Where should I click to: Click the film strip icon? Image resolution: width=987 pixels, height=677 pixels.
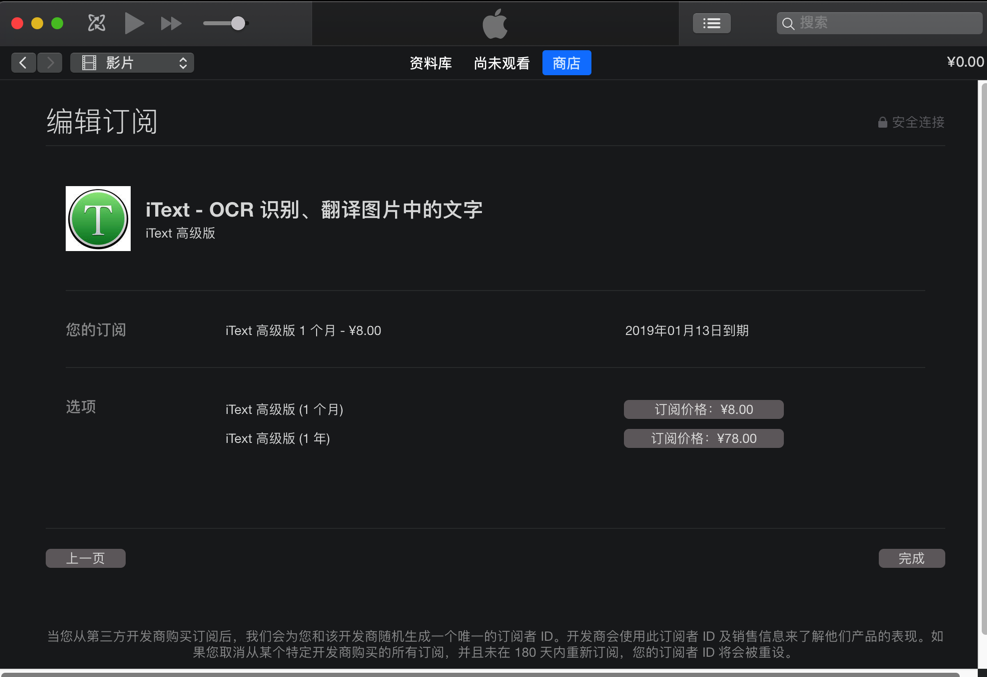tap(89, 62)
